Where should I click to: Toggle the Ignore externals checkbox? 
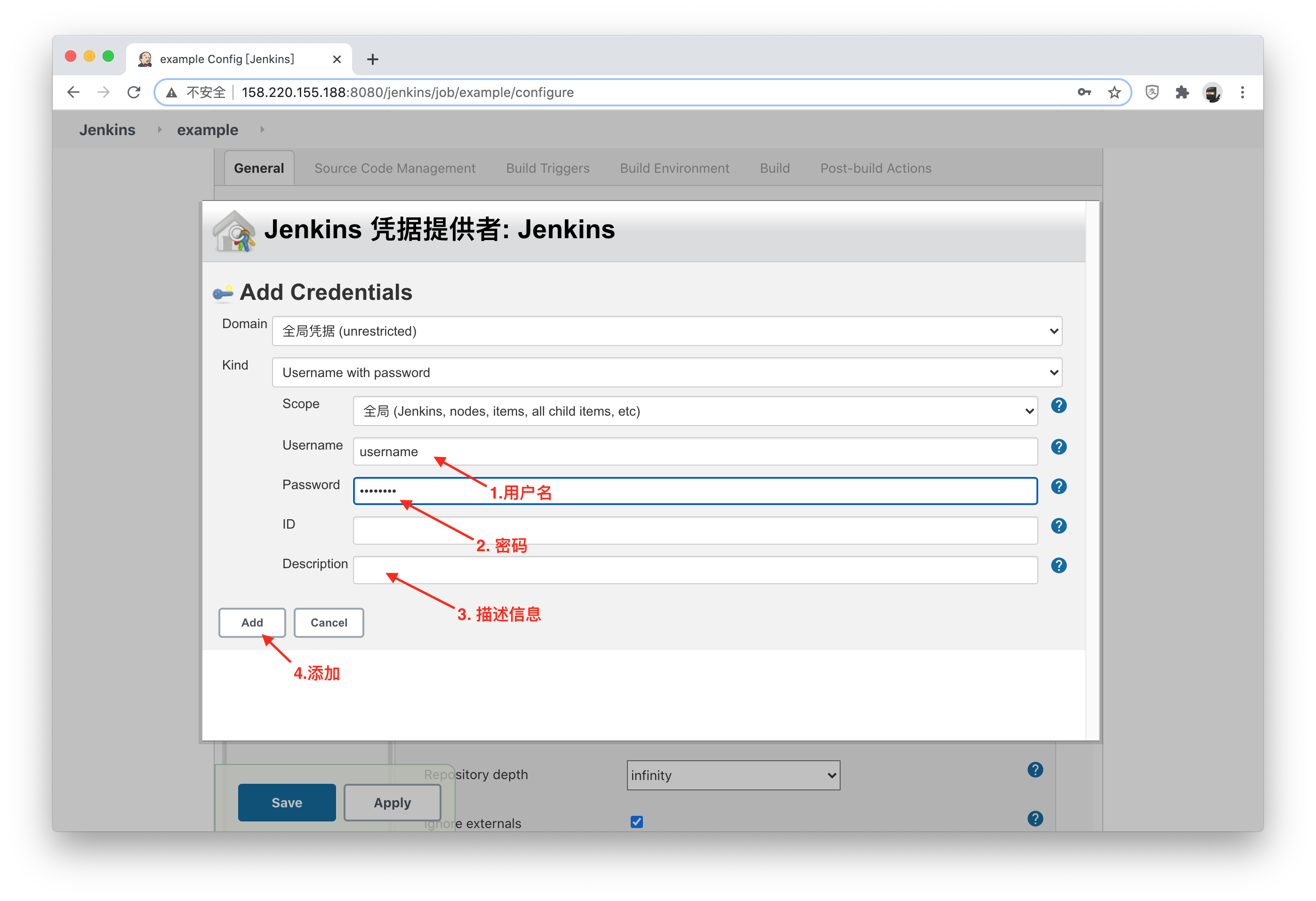pyautogui.click(x=636, y=822)
